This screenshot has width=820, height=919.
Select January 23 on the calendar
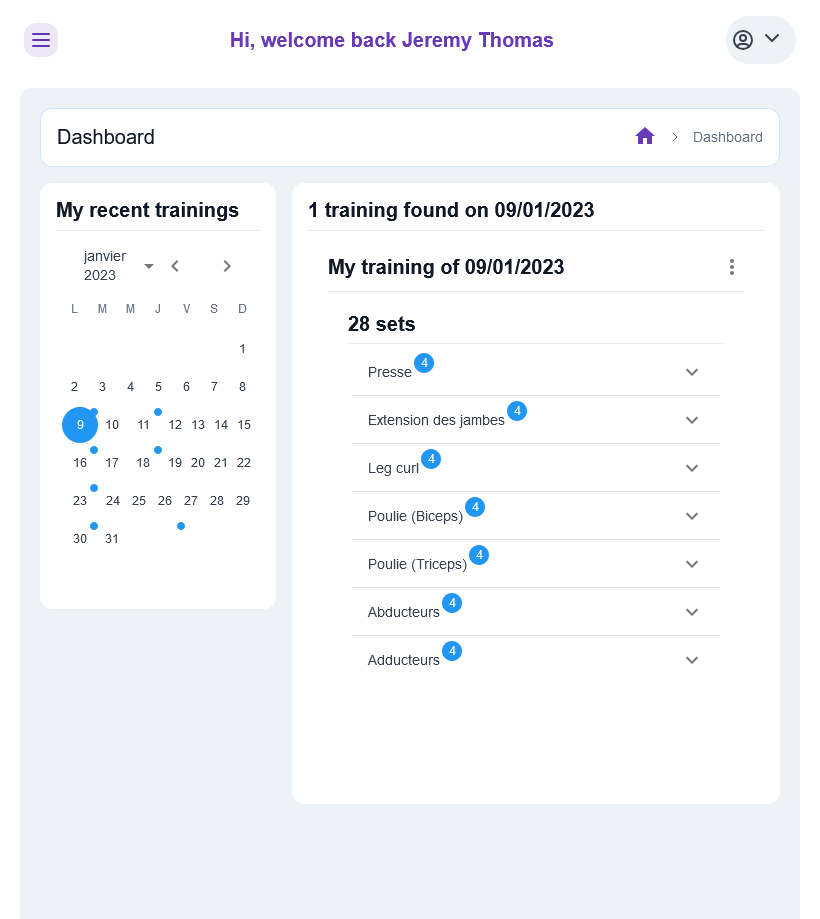point(80,501)
